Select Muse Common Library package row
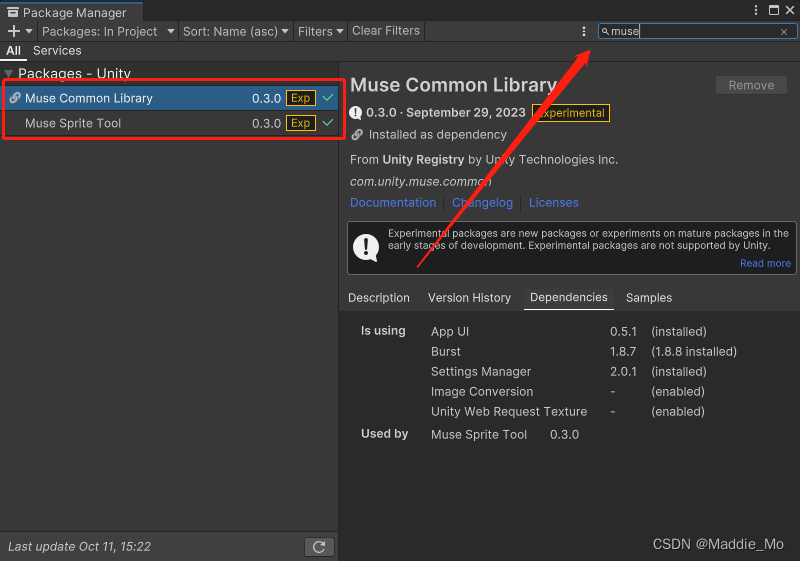Screen dimensions: 800x561 [x=171, y=98]
